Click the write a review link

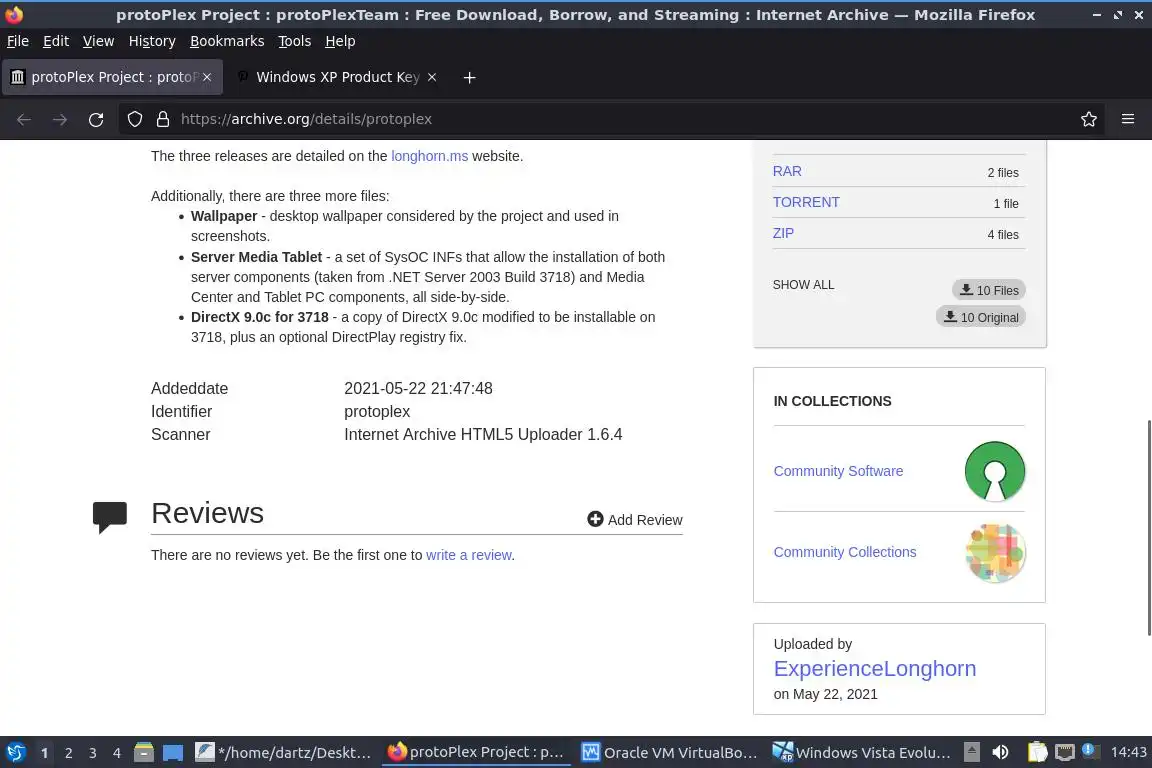(469, 555)
